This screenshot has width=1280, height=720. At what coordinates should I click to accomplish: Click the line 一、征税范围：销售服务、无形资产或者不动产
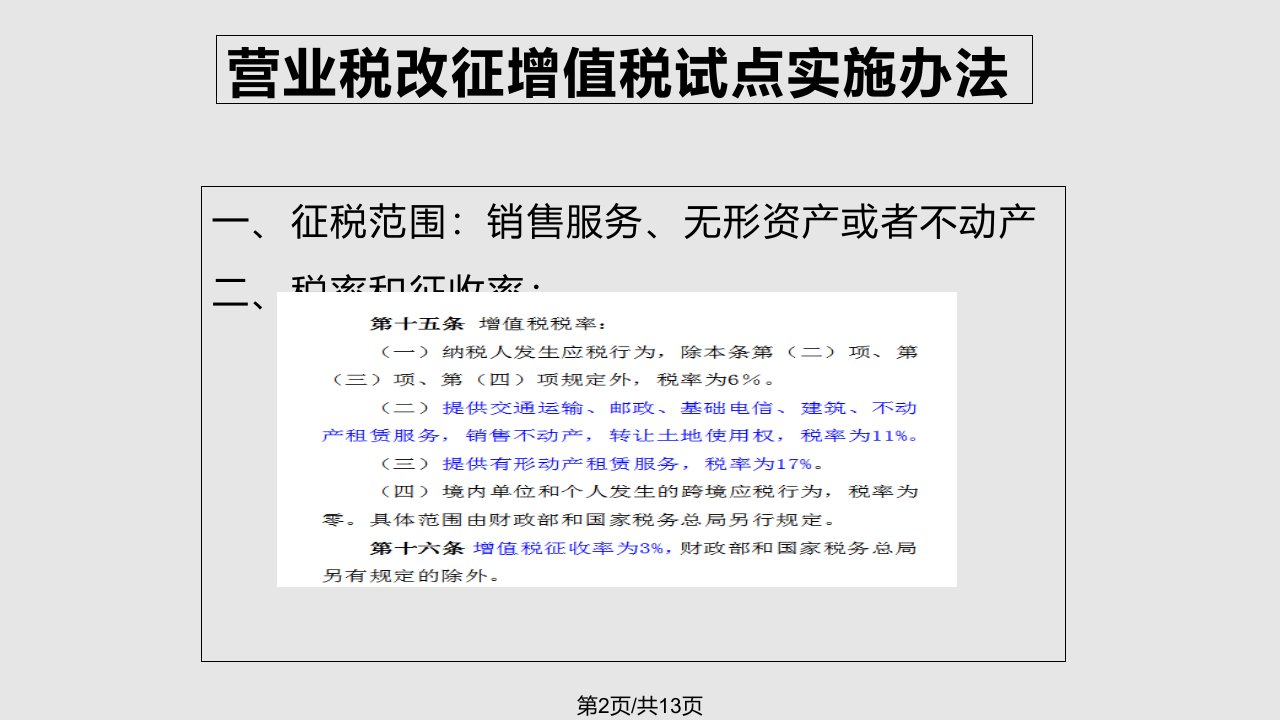pyautogui.click(x=625, y=223)
